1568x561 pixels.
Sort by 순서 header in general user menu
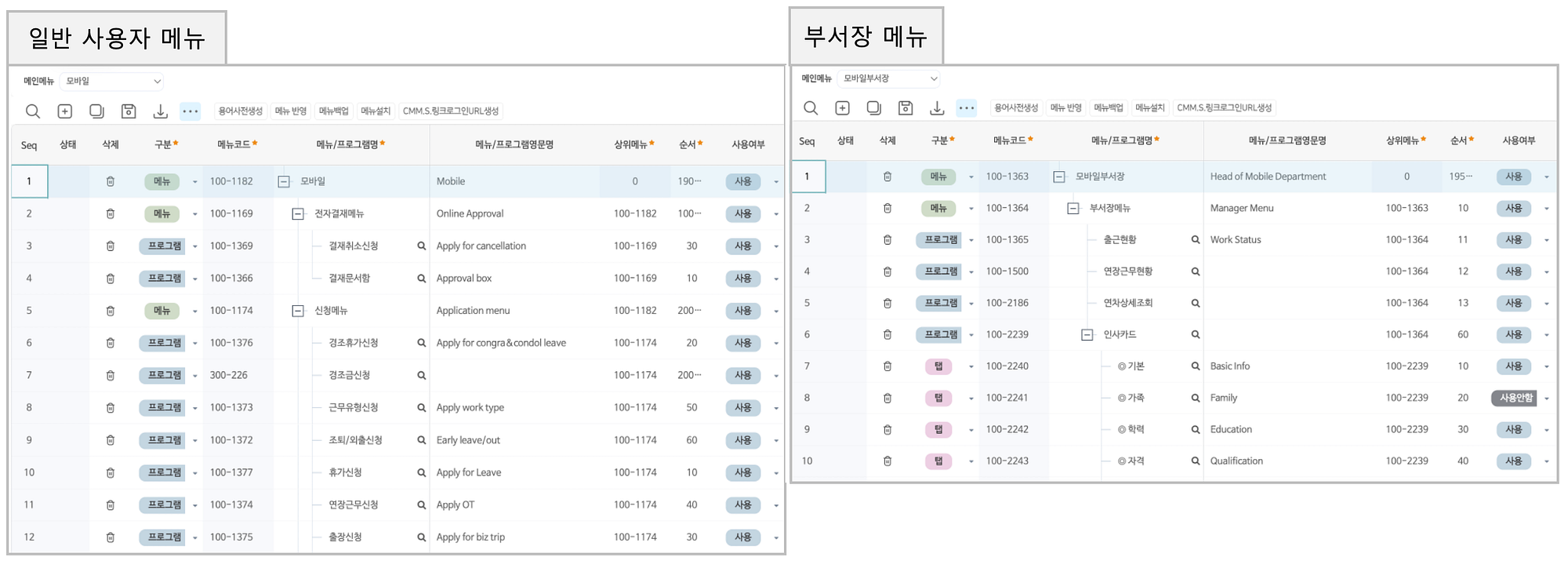click(691, 144)
